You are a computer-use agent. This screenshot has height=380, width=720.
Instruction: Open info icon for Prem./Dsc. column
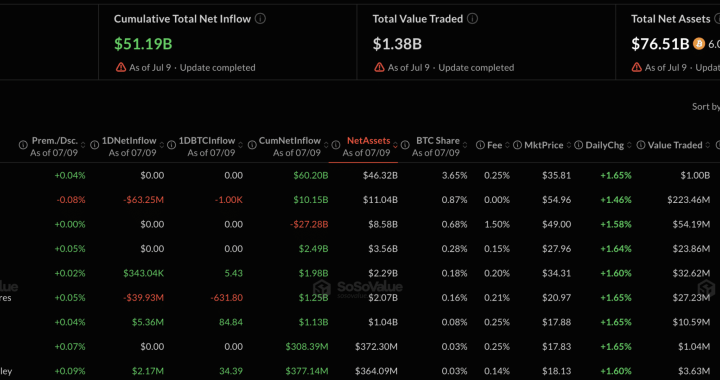pyautogui.click(x=23, y=145)
